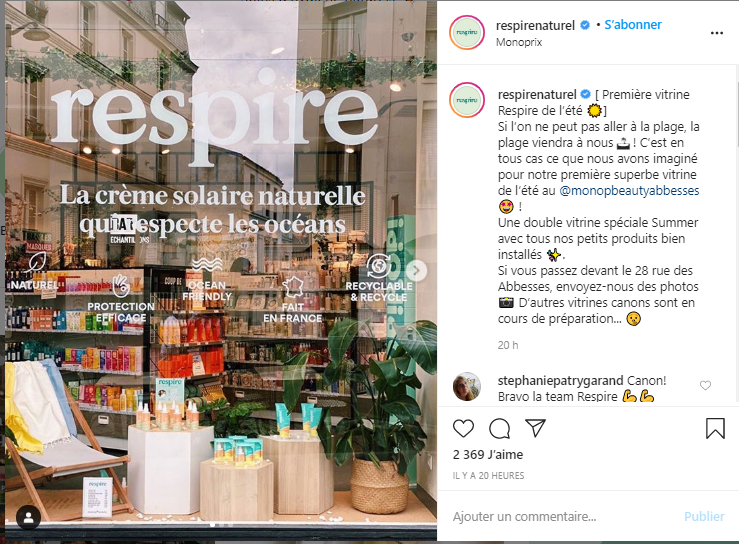Show tagged people icon on photo
739x544 pixels.
[28, 518]
